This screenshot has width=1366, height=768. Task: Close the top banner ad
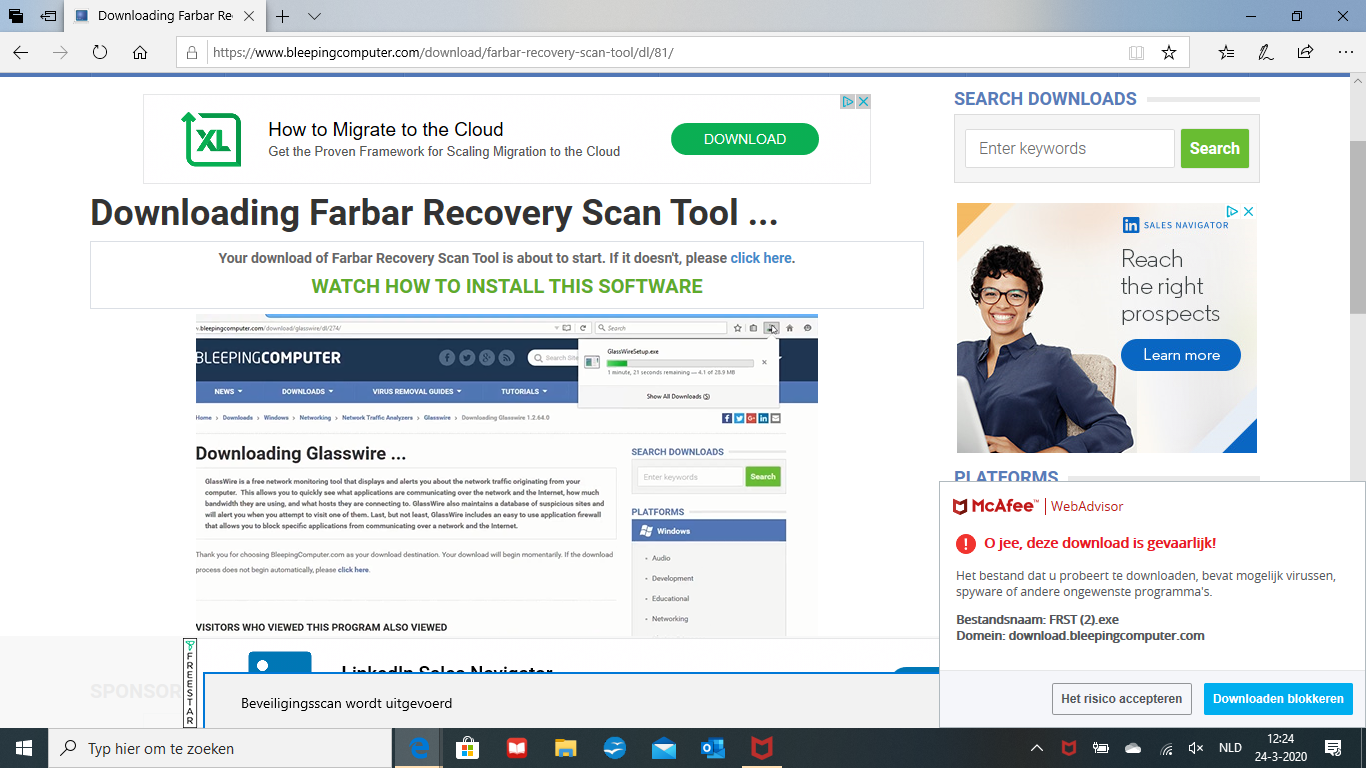(x=863, y=102)
